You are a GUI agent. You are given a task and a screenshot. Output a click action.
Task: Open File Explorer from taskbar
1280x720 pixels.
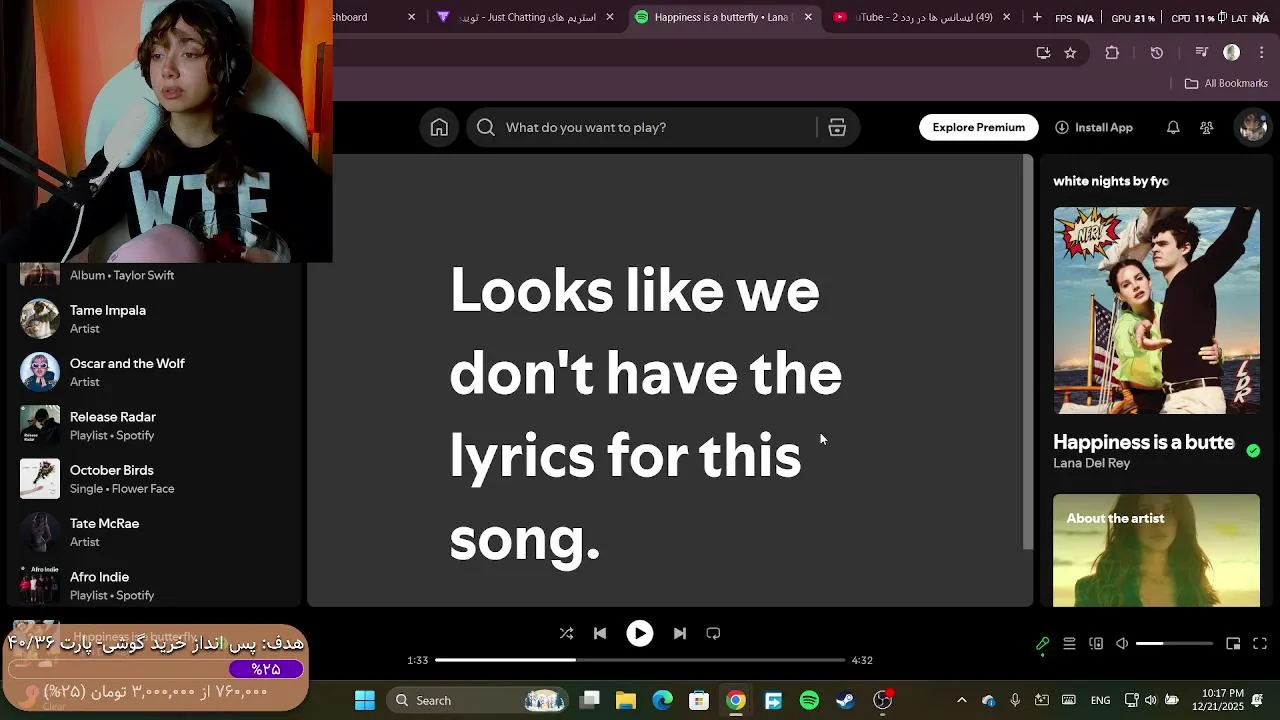pos(626,700)
